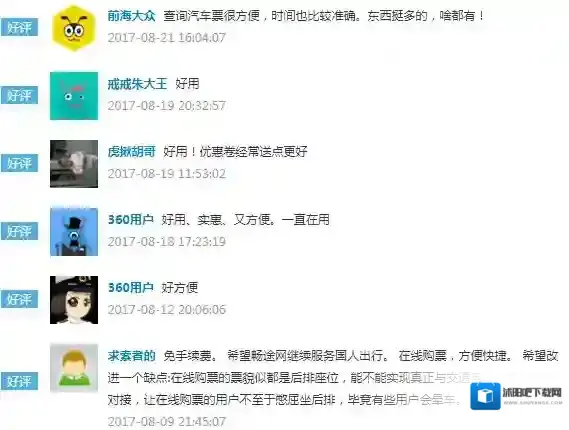The height and width of the screenshot is (430, 569).
Task: Click the blue top-hat robot avatar
Action: coord(74,232)
